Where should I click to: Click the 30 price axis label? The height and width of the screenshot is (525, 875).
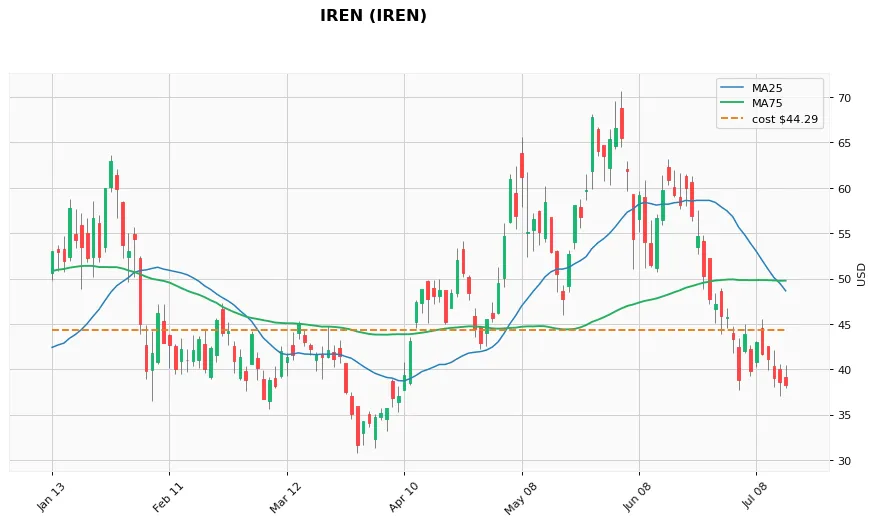point(844,461)
